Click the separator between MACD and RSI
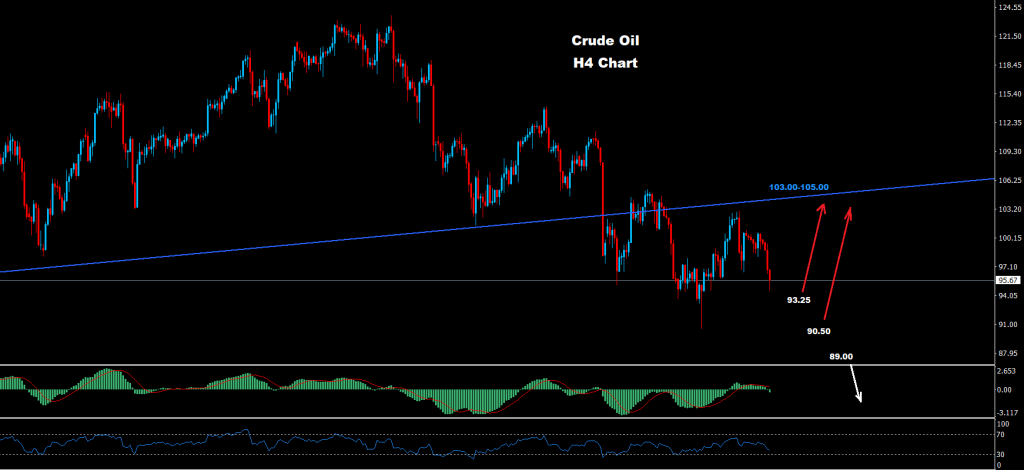Viewport: 1024px width, 470px height. (x=496, y=418)
